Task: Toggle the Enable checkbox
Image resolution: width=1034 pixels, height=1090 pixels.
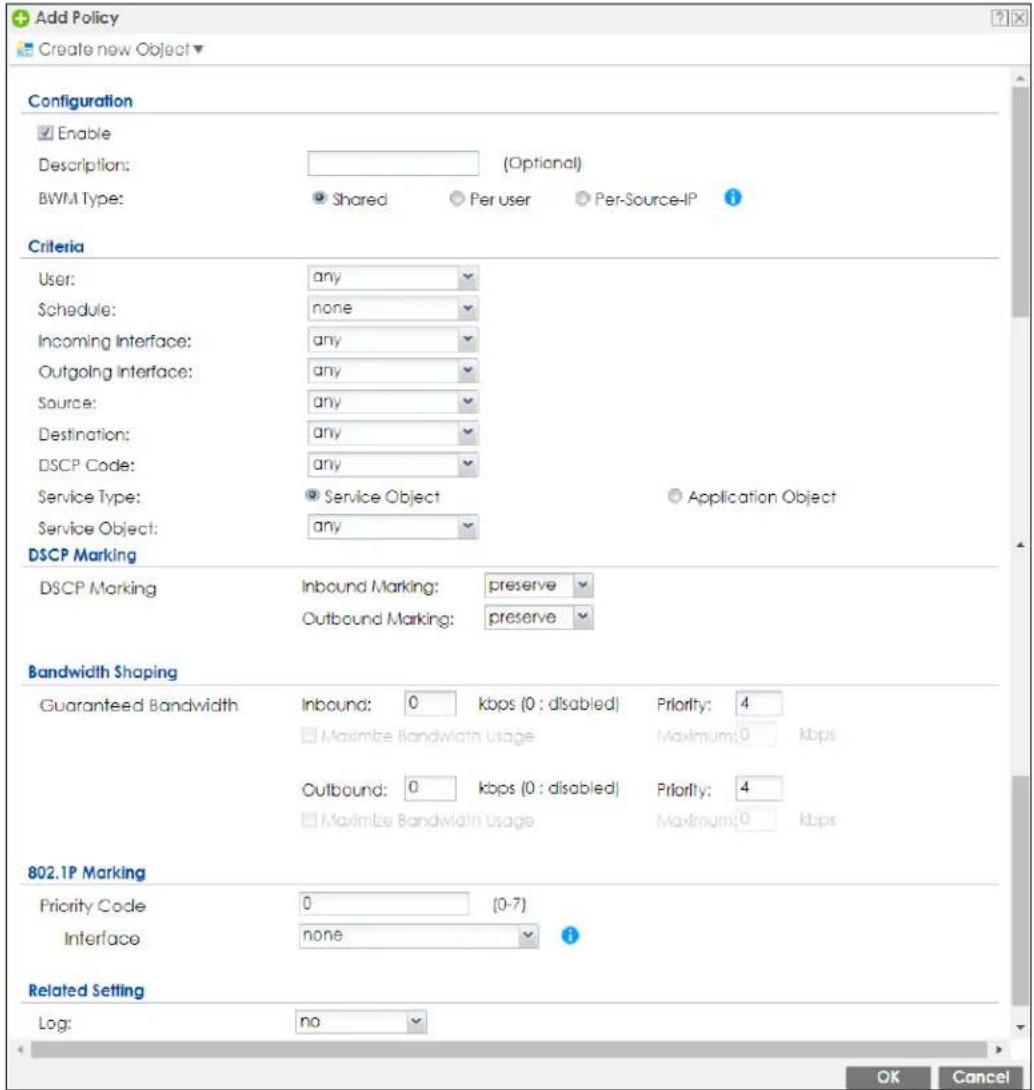Action: click(x=46, y=133)
